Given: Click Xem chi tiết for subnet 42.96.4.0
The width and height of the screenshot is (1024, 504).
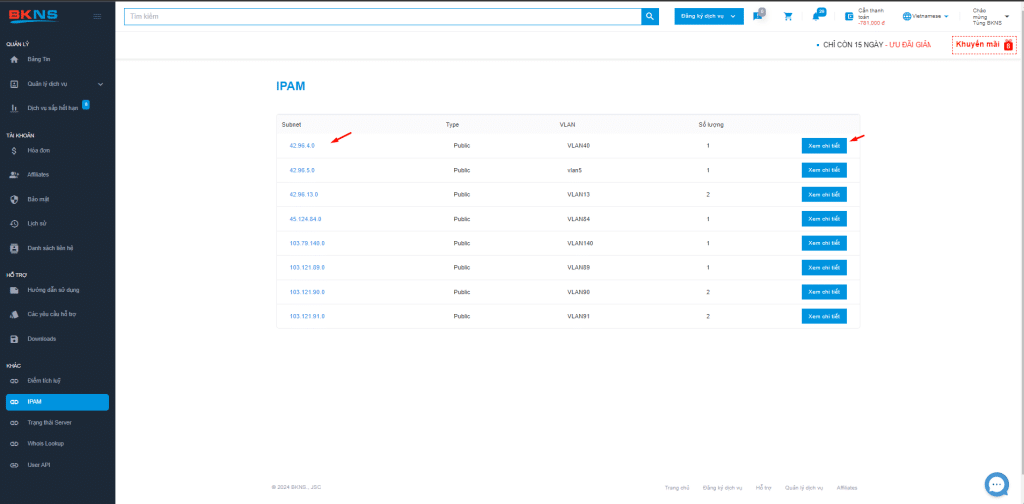Looking at the screenshot, I should (x=824, y=146).
